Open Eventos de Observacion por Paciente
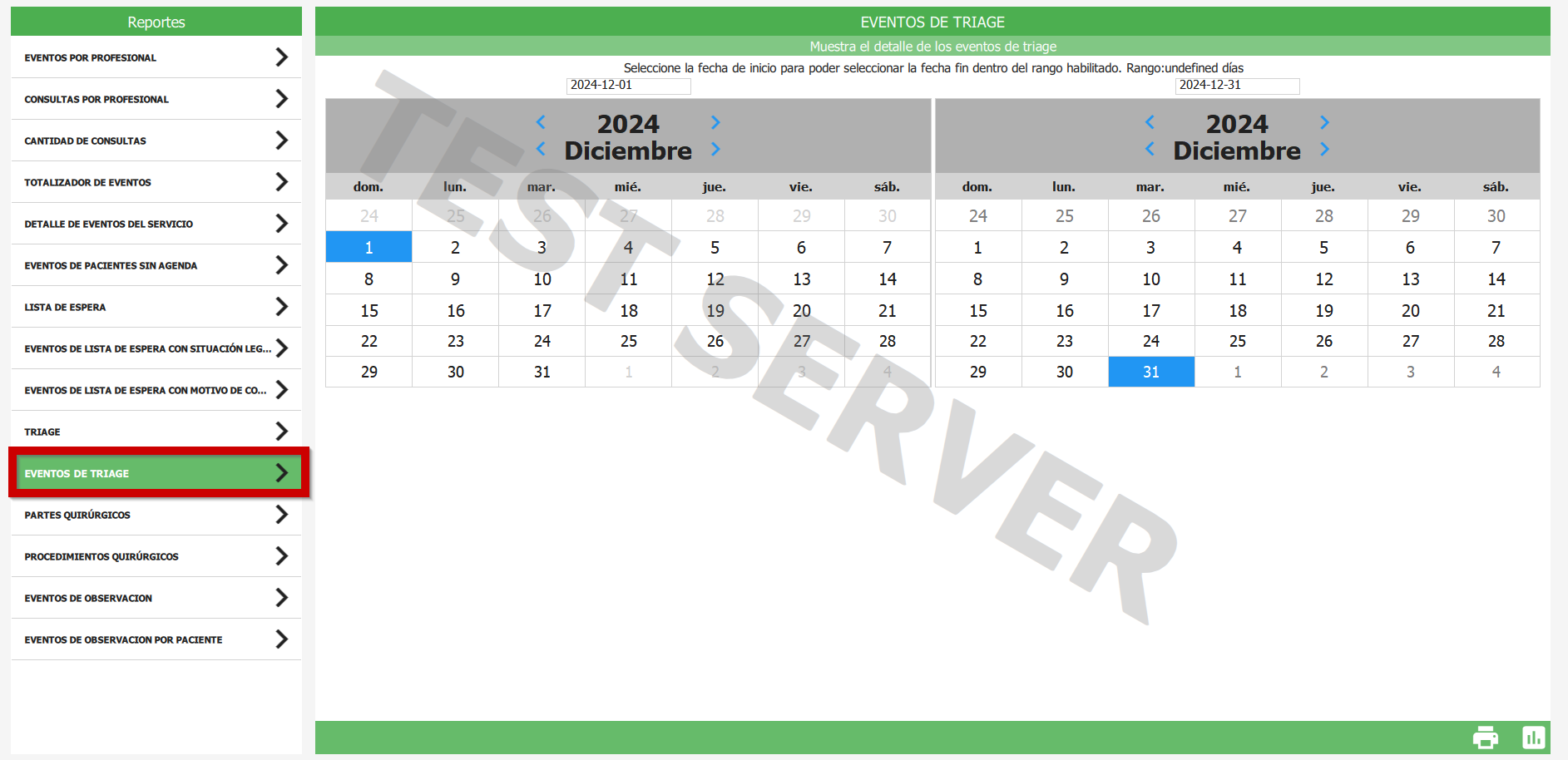The height and width of the screenshot is (760, 1568). coord(156,639)
